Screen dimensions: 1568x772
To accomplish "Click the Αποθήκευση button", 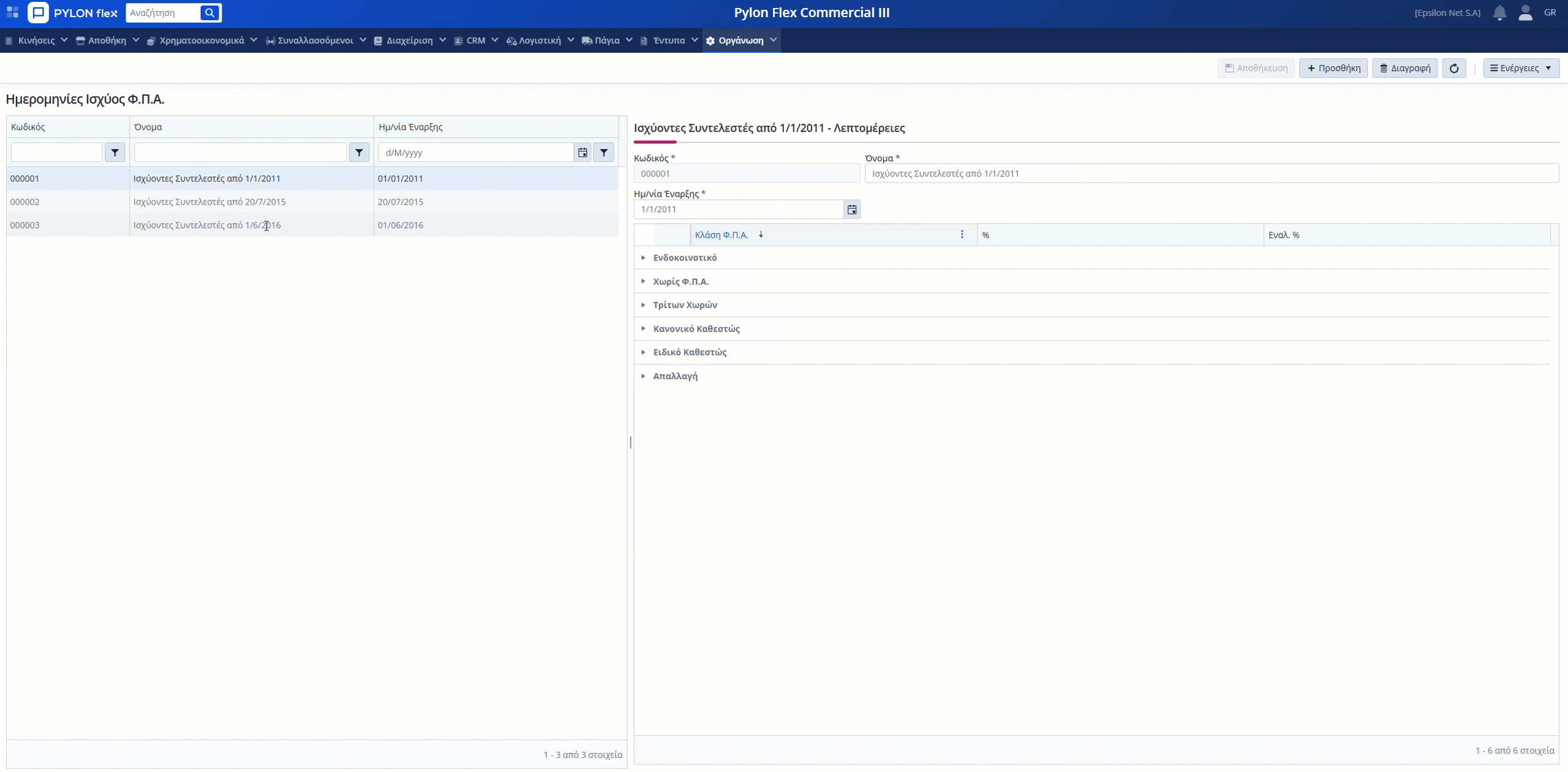I will pos(1256,68).
